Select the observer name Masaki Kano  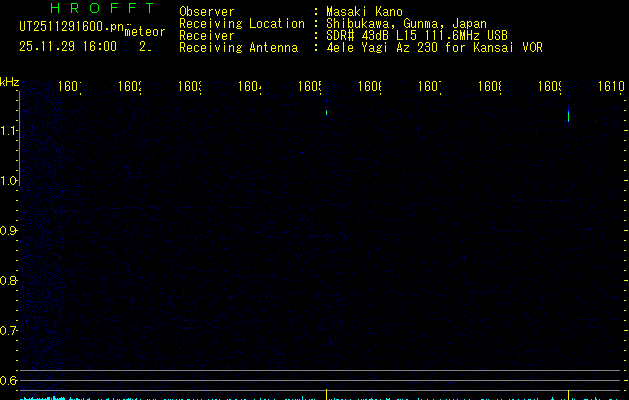pyautogui.click(x=364, y=11)
